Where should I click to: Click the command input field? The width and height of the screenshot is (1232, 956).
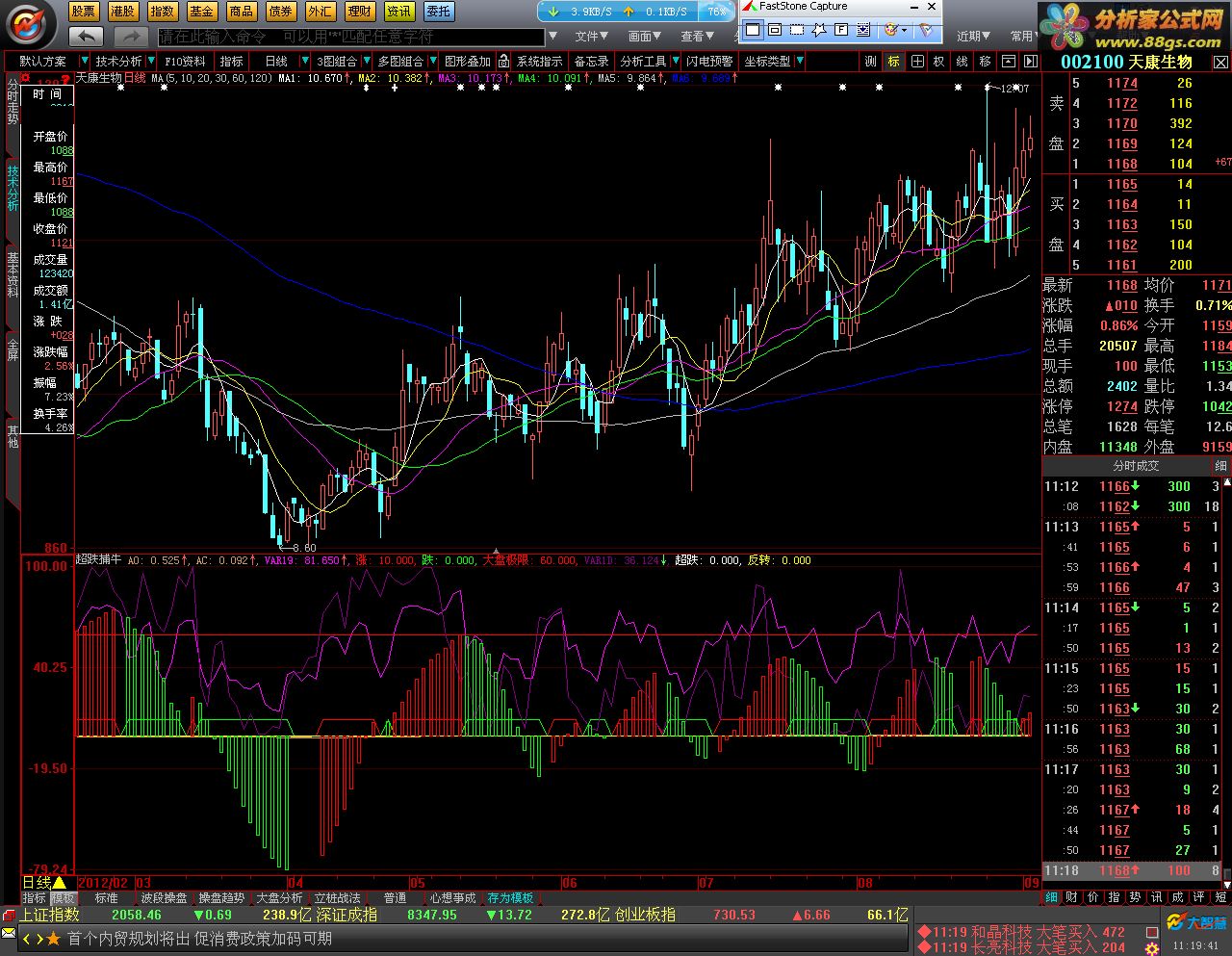tap(350, 37)
